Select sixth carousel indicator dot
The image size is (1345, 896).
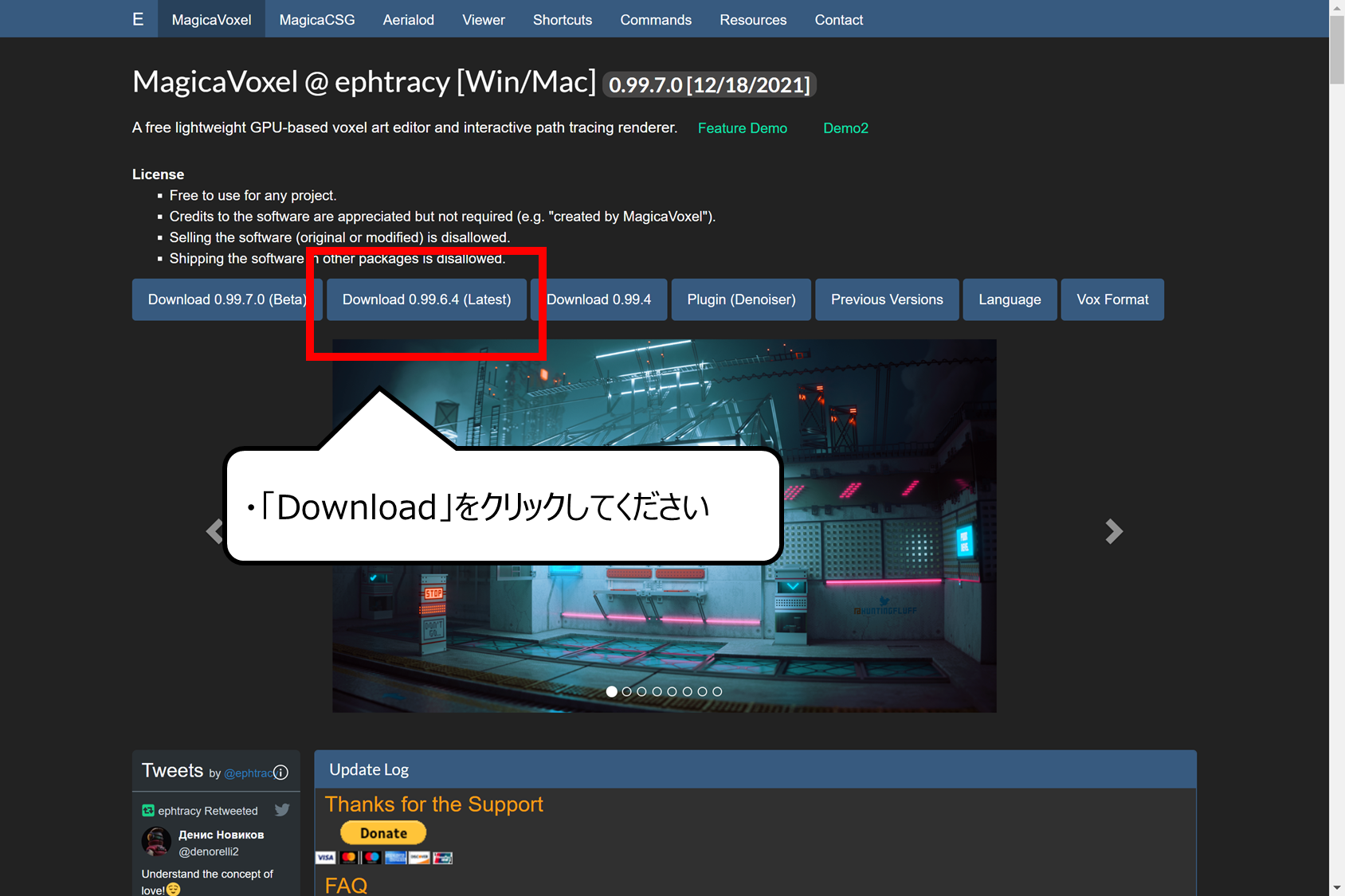pyautogui.click(x=687, y=691)
